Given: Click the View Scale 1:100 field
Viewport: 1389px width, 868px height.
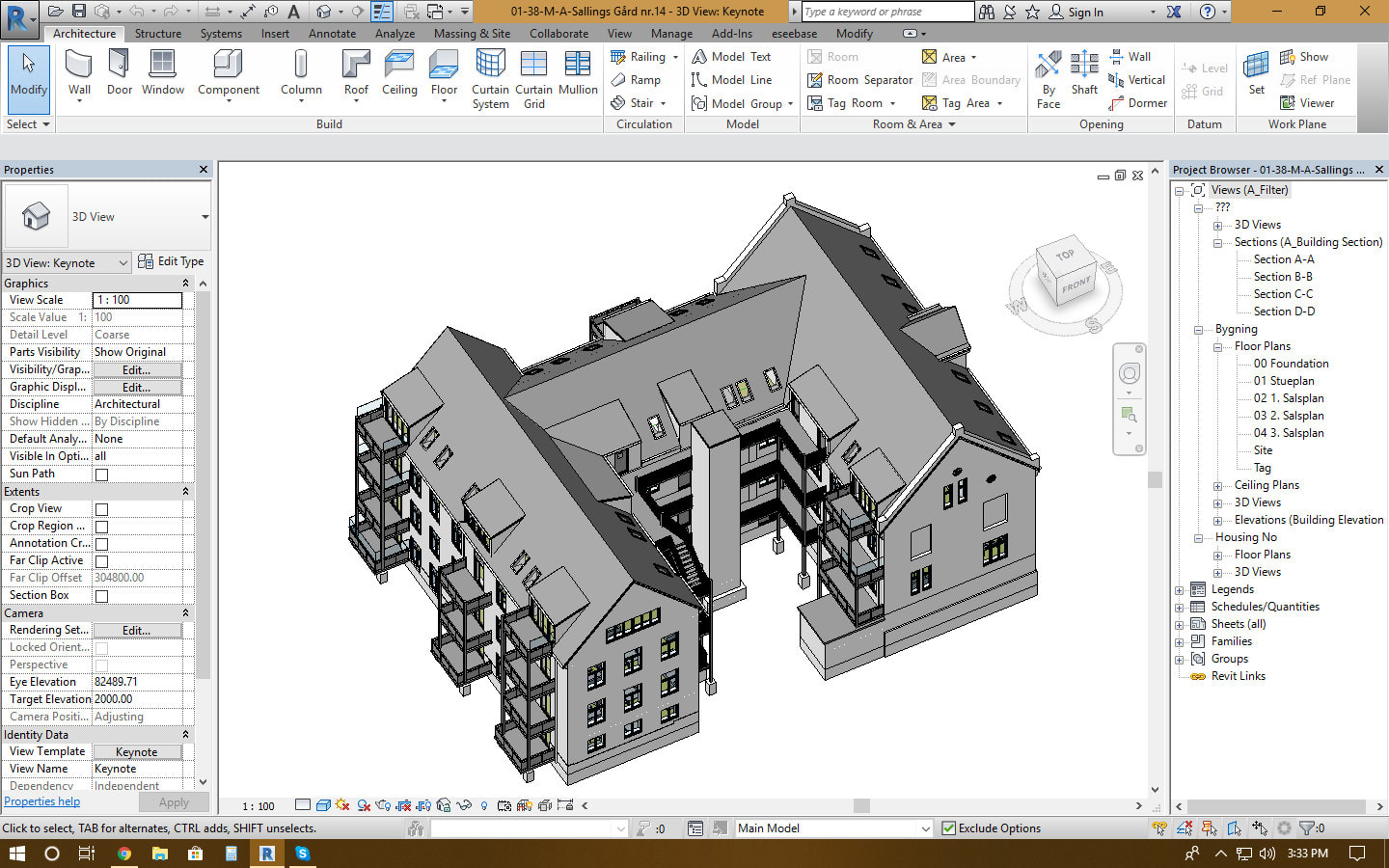Looking at the screenshot, I should pos(137,301).
